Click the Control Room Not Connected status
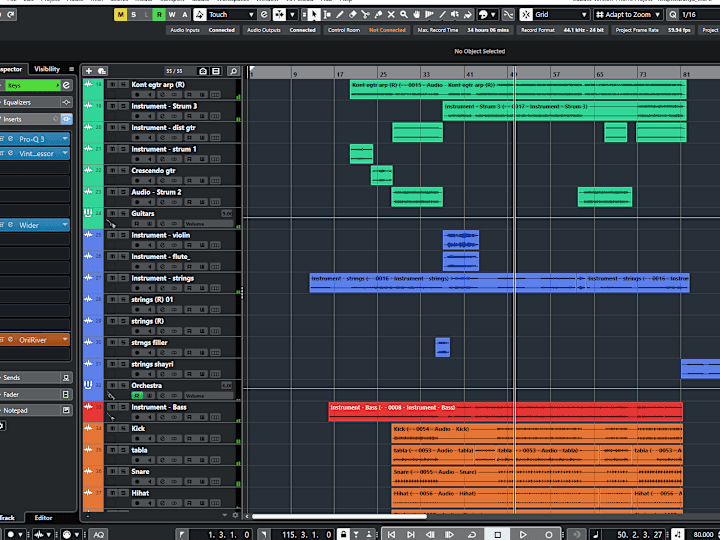Viewport: 720px width, 540px height. [x=366, y=30]
